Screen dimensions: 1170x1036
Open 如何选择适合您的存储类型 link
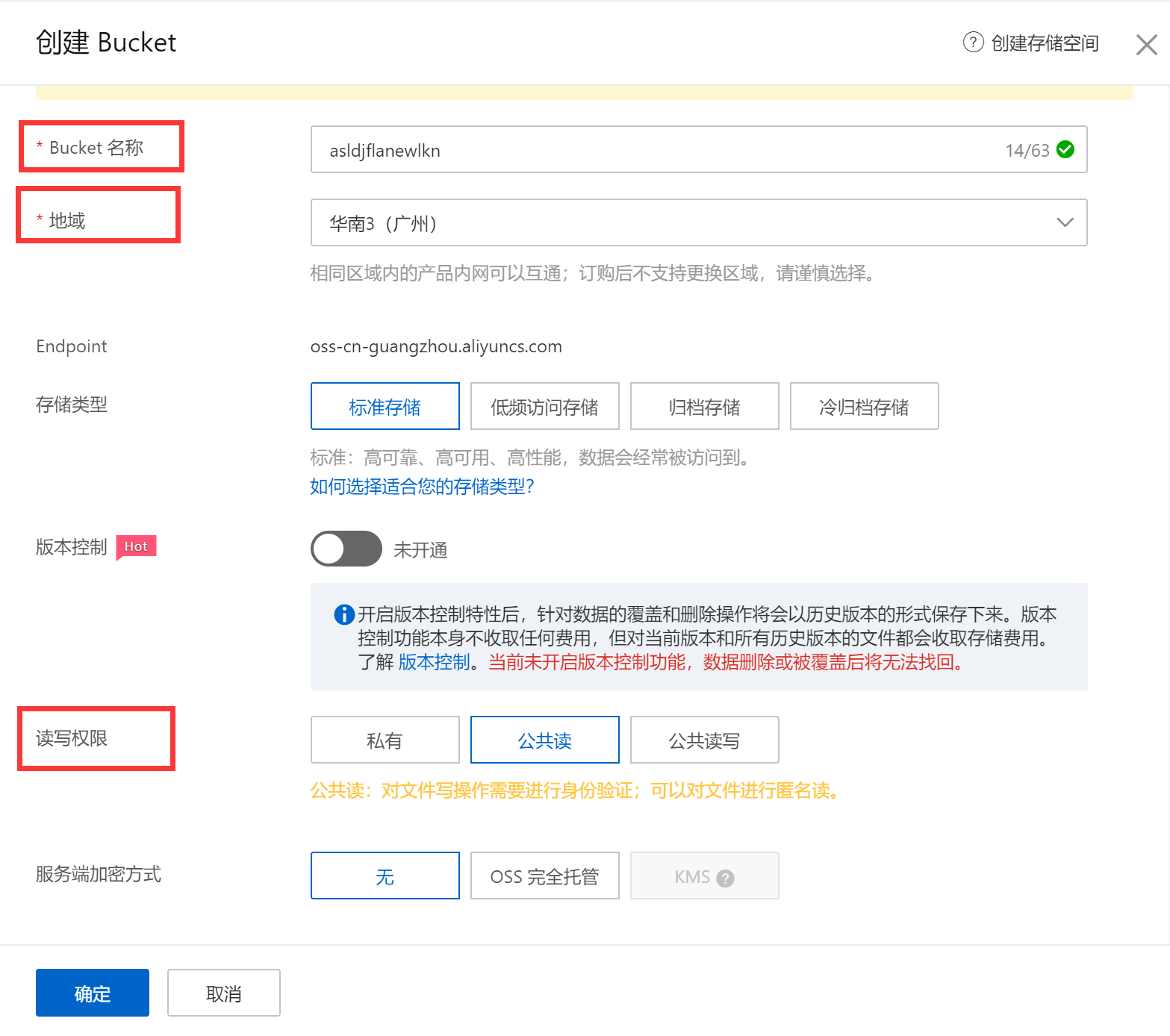(422, 487)
